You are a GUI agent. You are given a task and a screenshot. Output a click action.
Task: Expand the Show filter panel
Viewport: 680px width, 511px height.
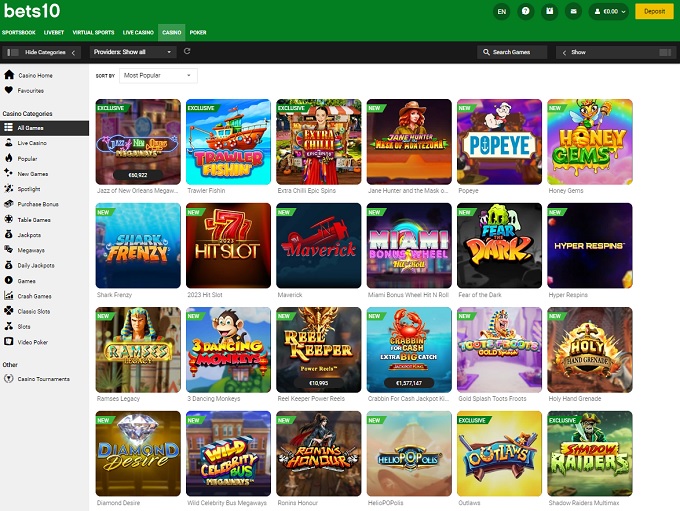tap(615, 52)
